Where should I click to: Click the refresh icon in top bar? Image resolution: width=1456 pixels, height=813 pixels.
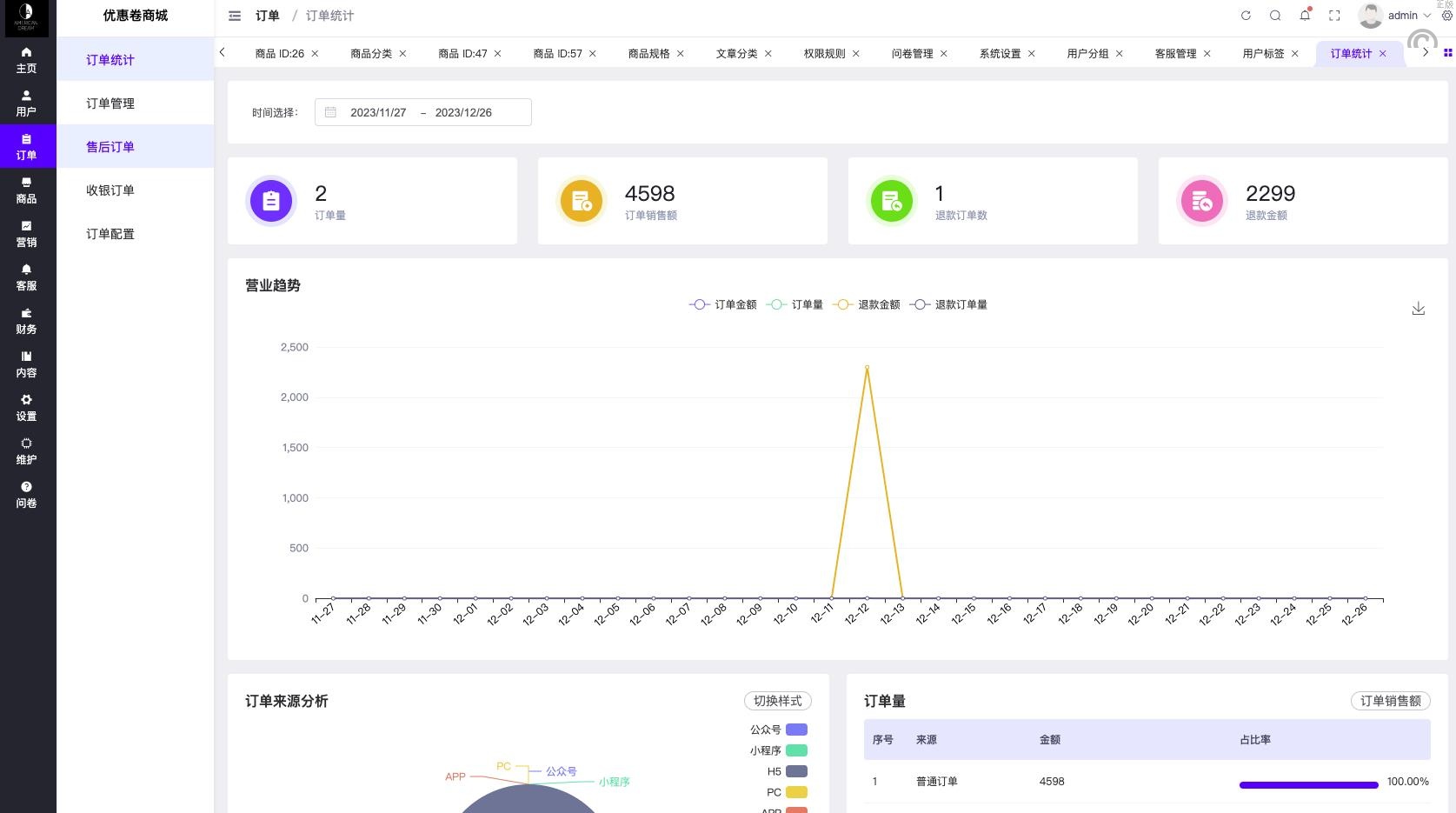(x=1246, y=16)
